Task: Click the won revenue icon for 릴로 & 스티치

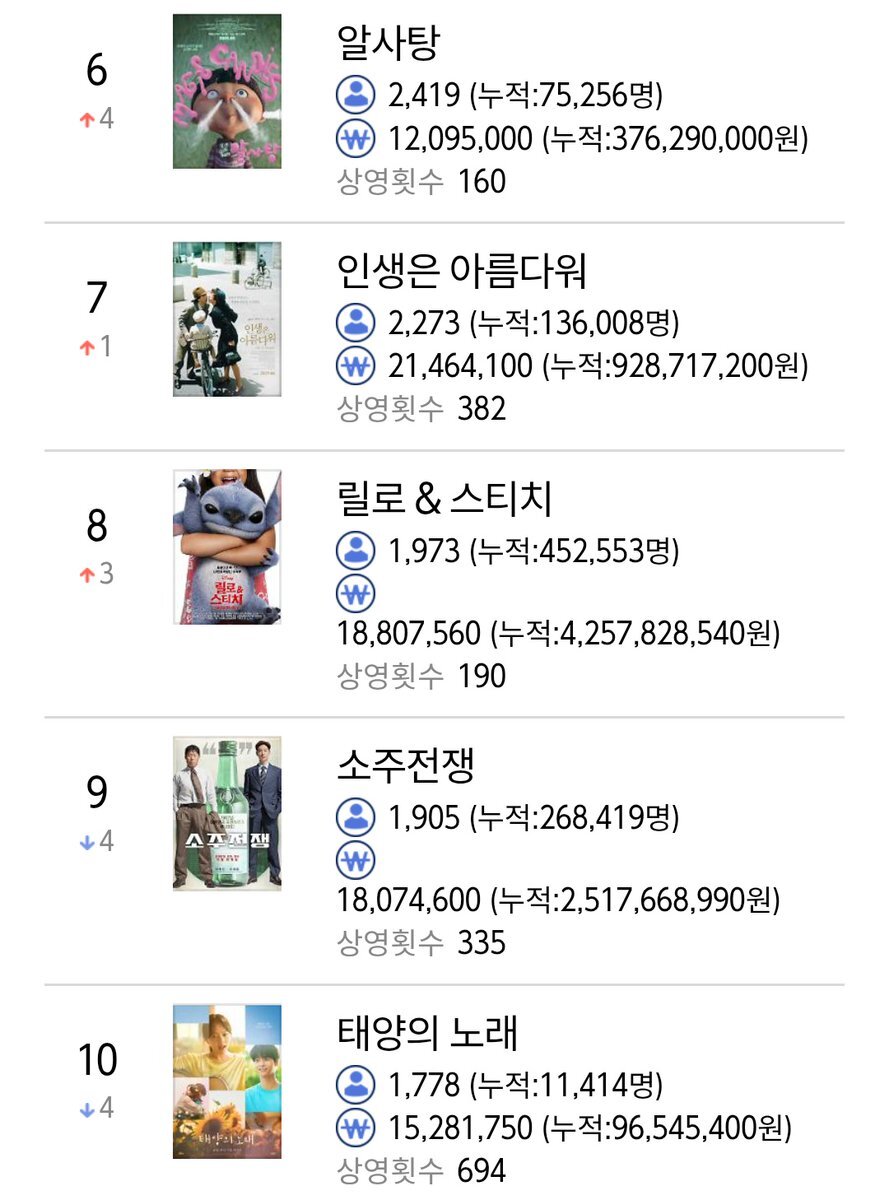Action: pyautogui.click(x=355, y=594)
